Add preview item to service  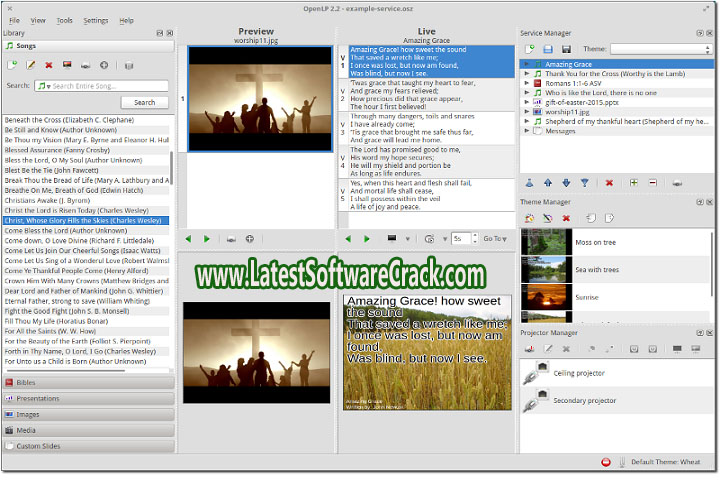pos(250,239)
